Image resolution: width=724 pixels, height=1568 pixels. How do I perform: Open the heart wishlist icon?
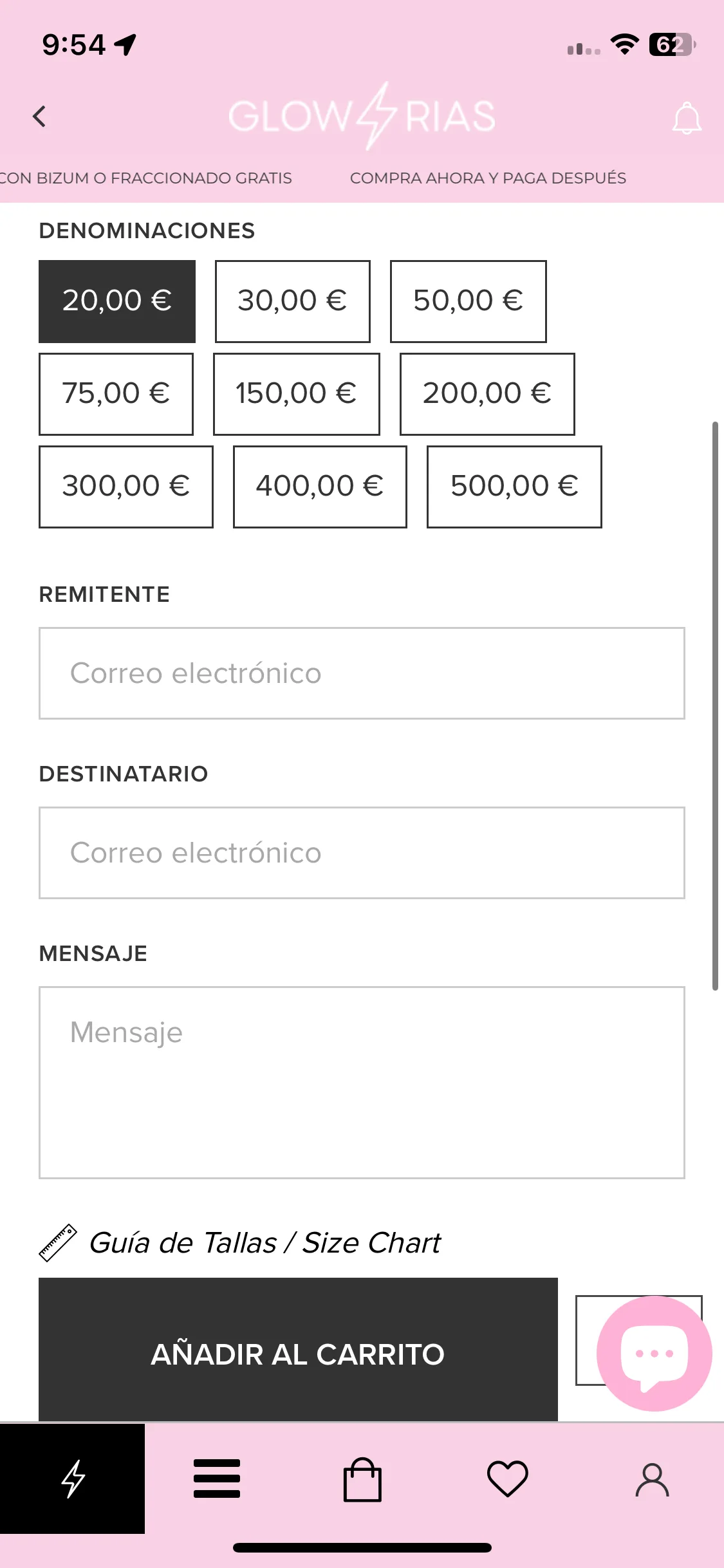point(508,1479)
